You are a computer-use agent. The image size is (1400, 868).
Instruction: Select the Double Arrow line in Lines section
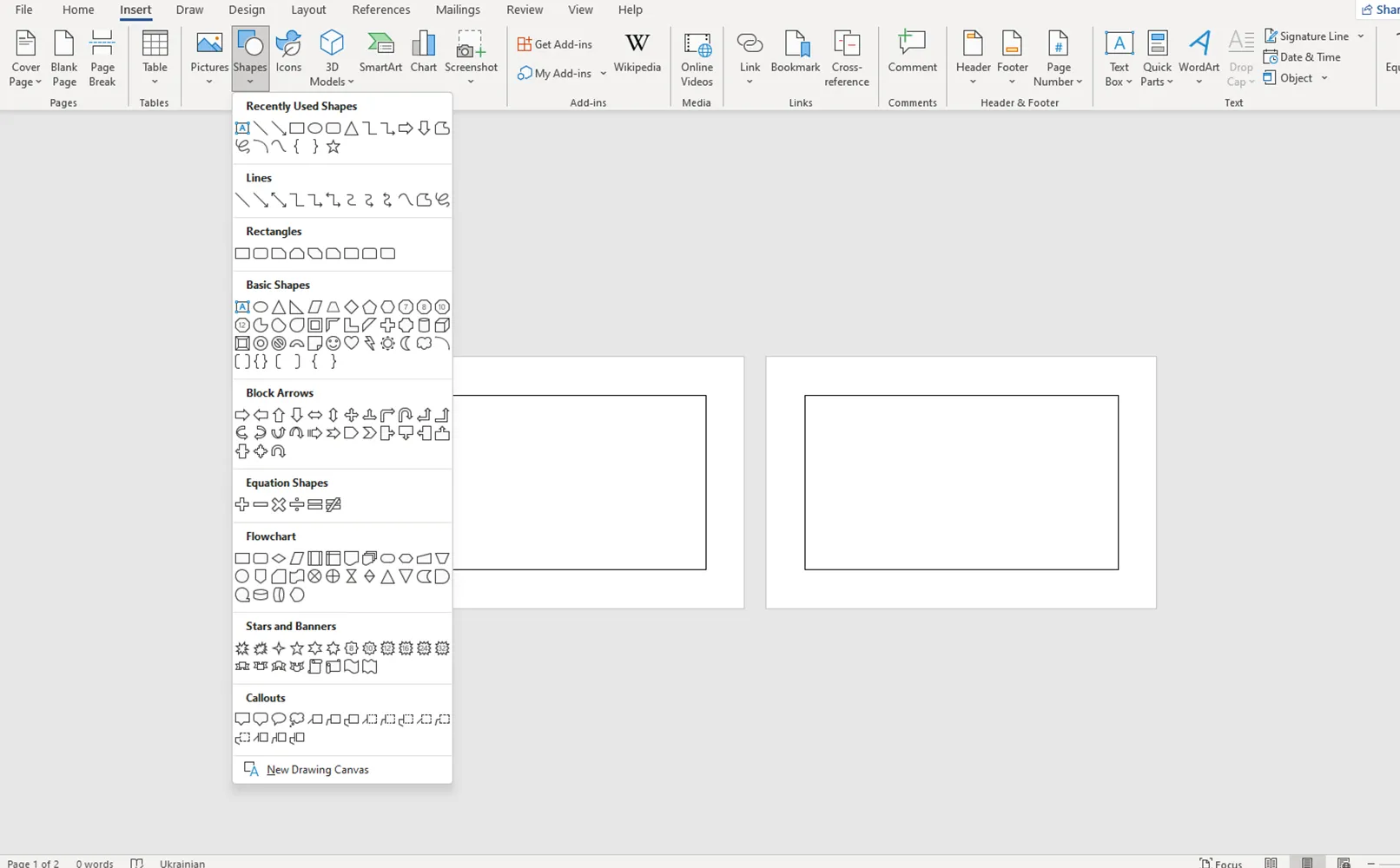pos(279,201)
